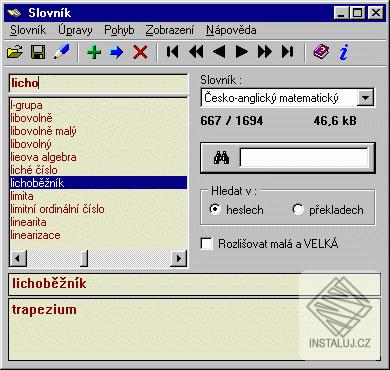Click the word list scroll left arrow

(18, 258)
